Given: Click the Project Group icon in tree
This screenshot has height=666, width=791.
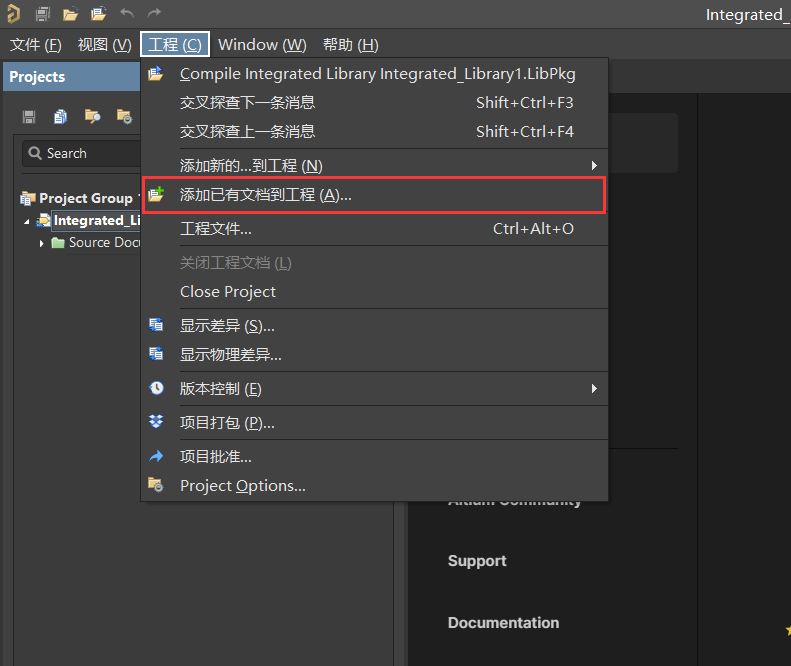Looking at the screenshot, I should click(x=28, y=198).
